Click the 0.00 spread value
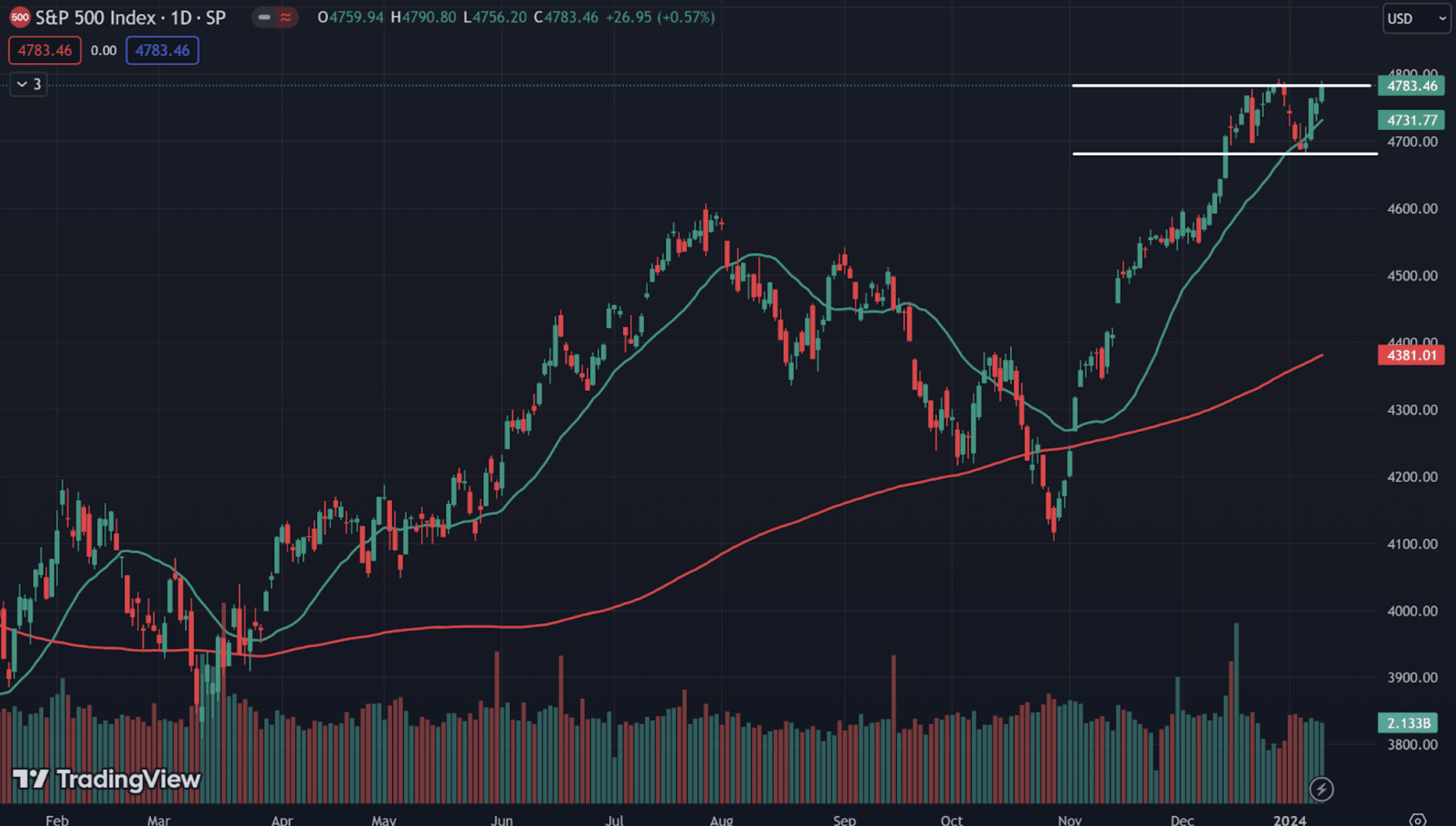 pos(104,51)
